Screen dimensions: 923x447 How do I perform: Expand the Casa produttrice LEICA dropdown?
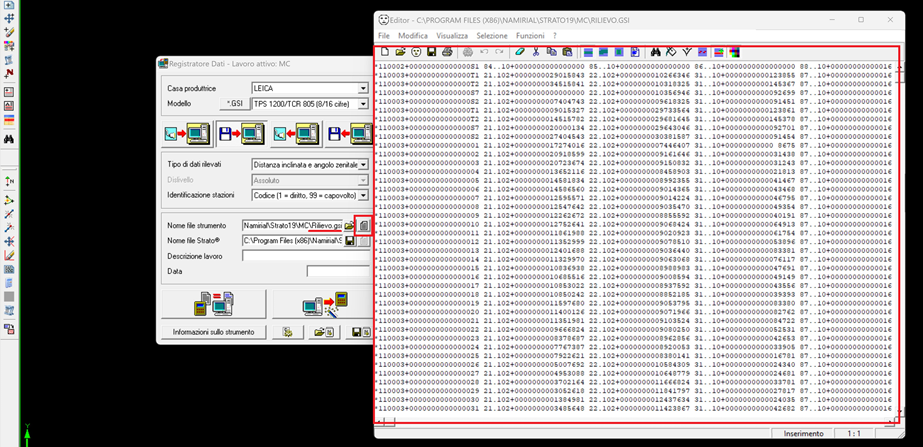click(363, 89)
